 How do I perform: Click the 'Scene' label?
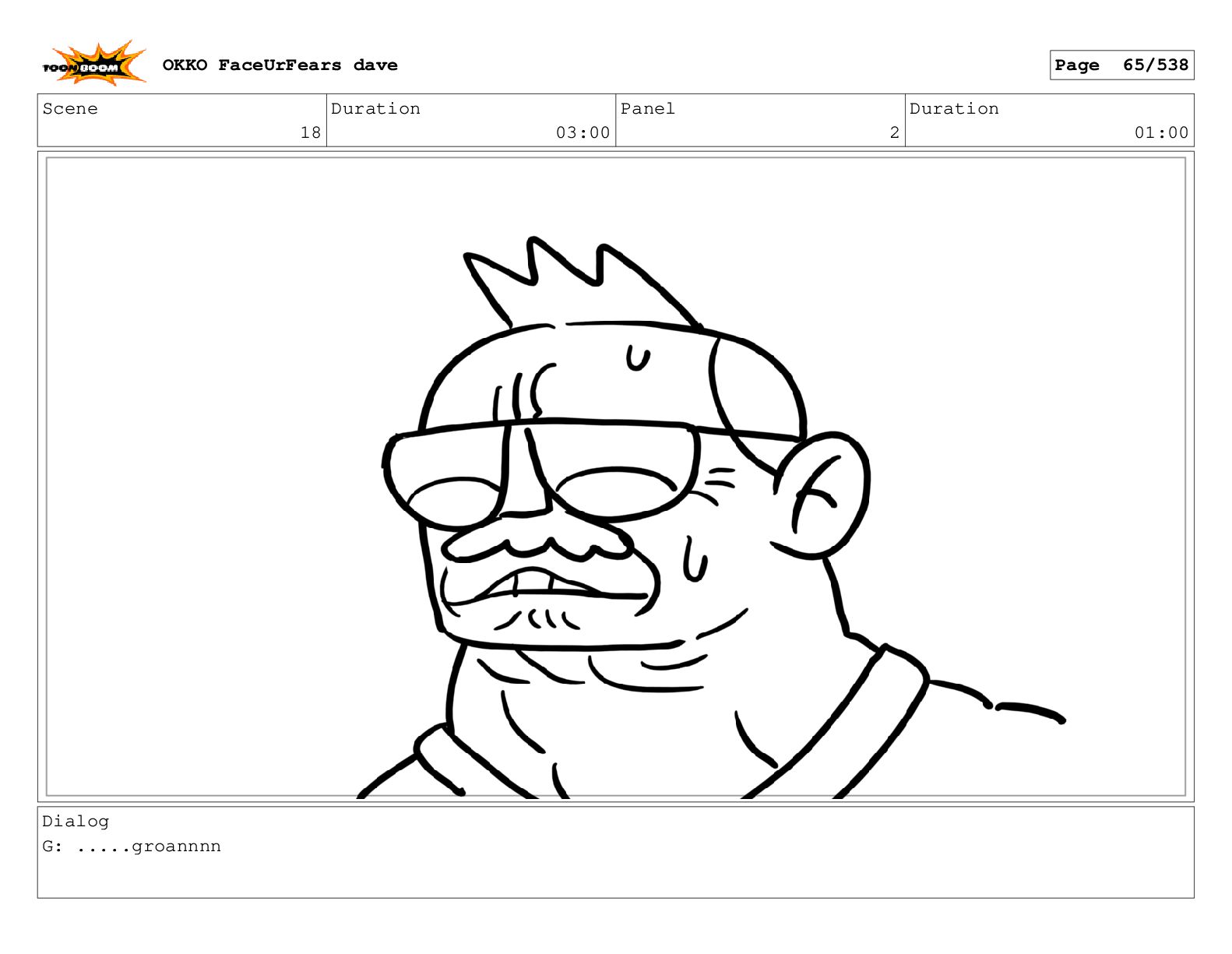[x=70, y=109]
